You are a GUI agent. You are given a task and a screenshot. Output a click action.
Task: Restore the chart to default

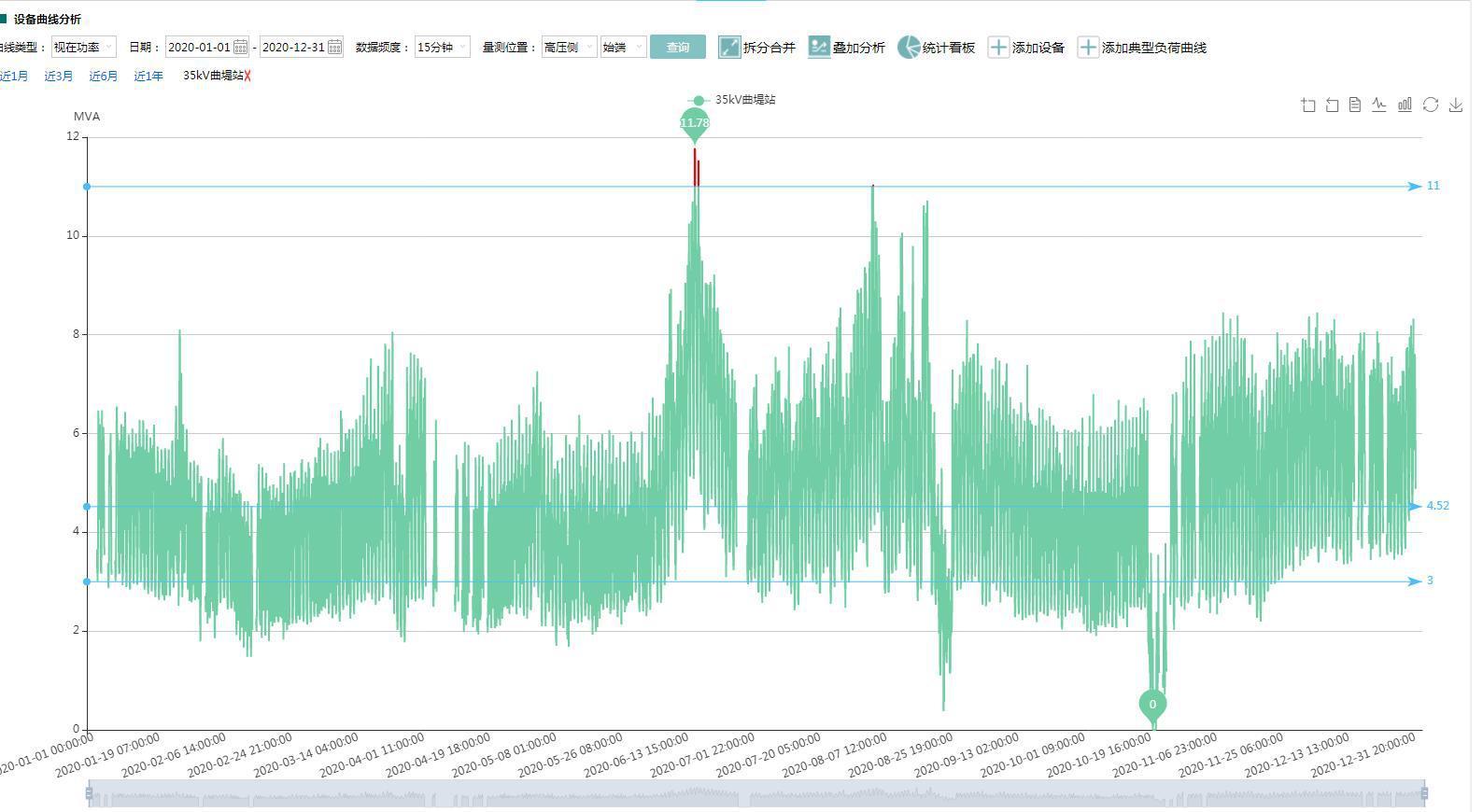pos(1430,105)
